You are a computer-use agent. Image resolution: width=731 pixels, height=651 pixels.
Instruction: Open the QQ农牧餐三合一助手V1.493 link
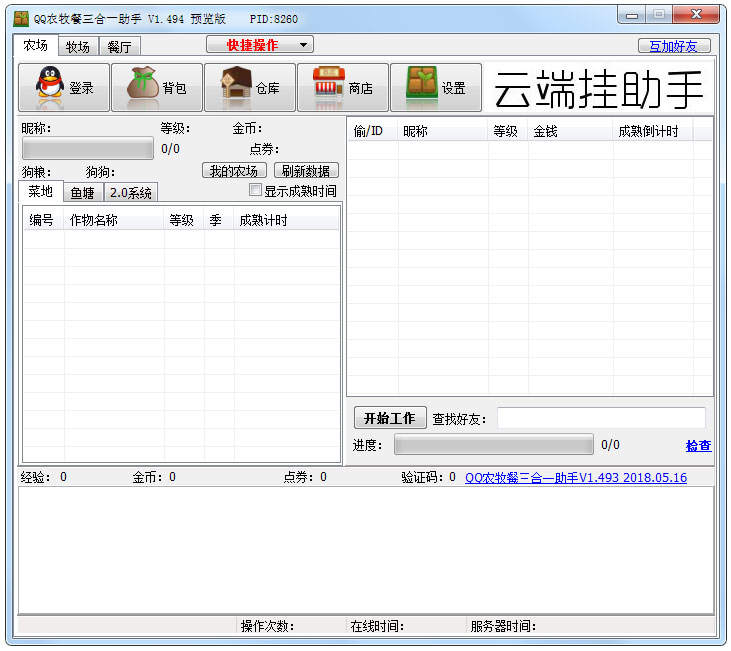click(576, 478)
